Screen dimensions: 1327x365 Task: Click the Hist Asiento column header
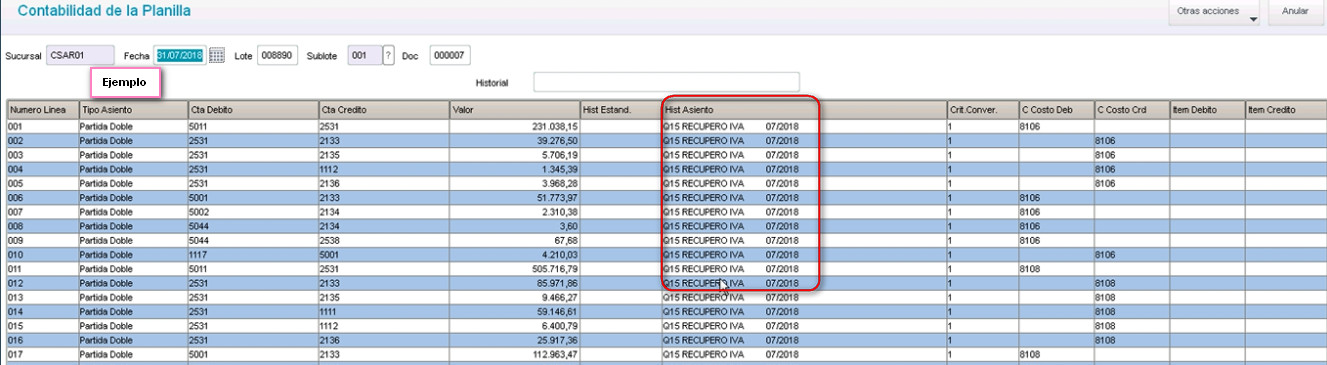[x=804, y=109]
